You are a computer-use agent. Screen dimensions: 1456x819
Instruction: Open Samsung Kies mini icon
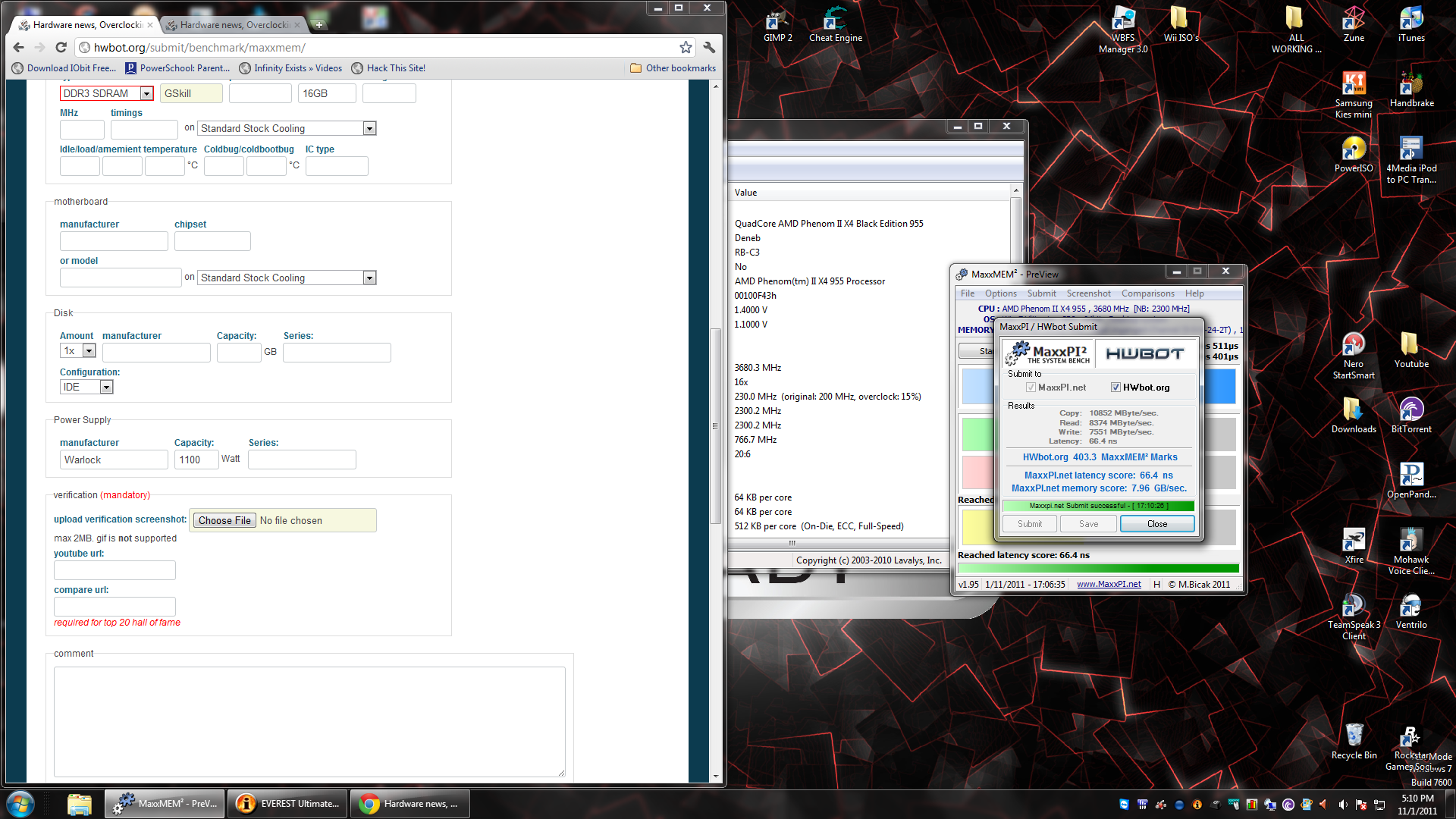point(1354,95)
